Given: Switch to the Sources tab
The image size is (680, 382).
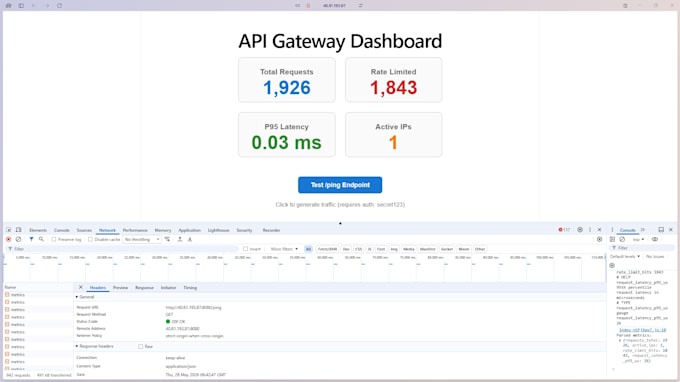Looking at the screenshot, I should (84, 230).
